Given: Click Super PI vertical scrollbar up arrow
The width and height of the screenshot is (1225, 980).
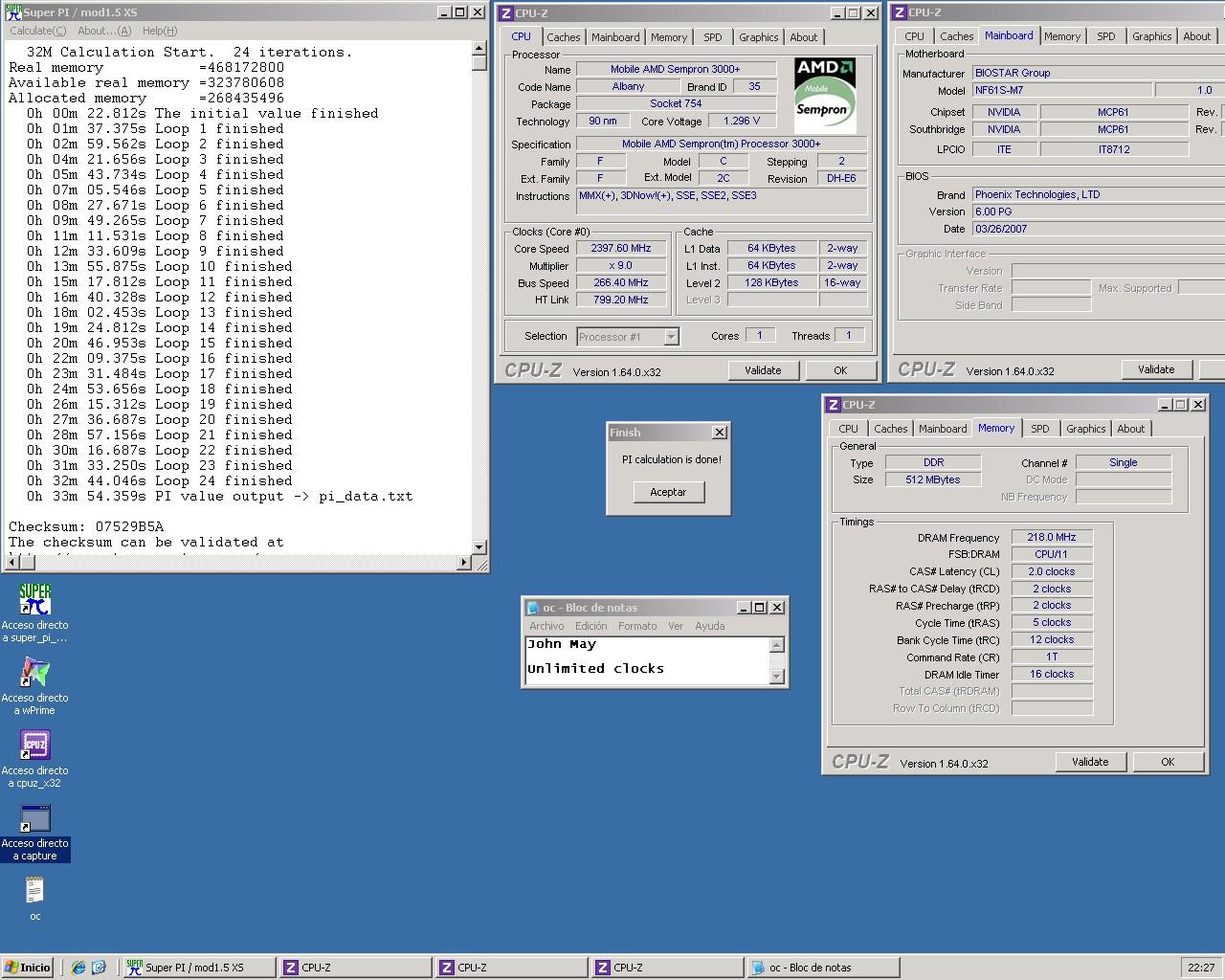Looking at the screenshot, I should coord(479,49).
